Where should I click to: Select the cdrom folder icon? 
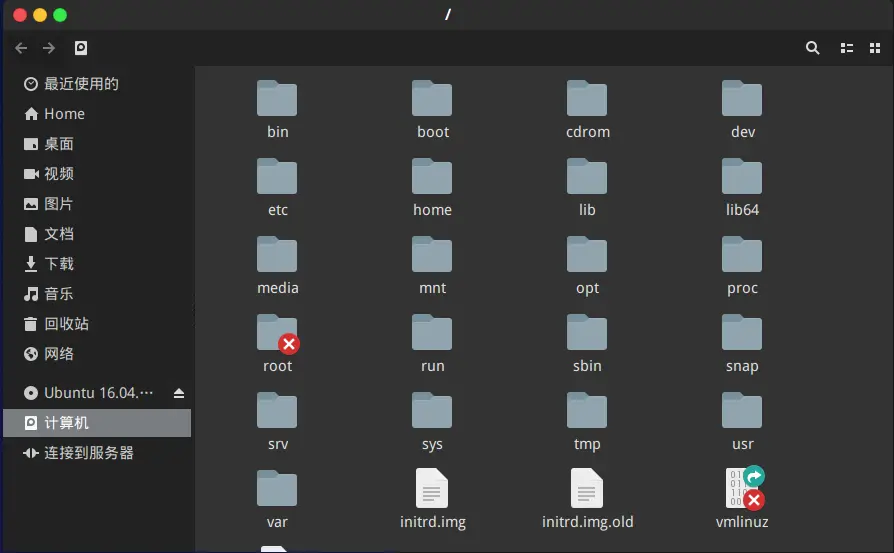coord(587,98)
